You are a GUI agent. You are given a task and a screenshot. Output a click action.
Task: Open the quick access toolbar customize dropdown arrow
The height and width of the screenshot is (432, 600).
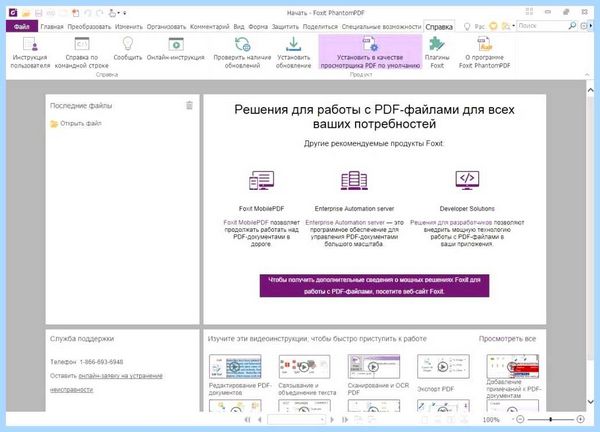[x=125, y=13]
